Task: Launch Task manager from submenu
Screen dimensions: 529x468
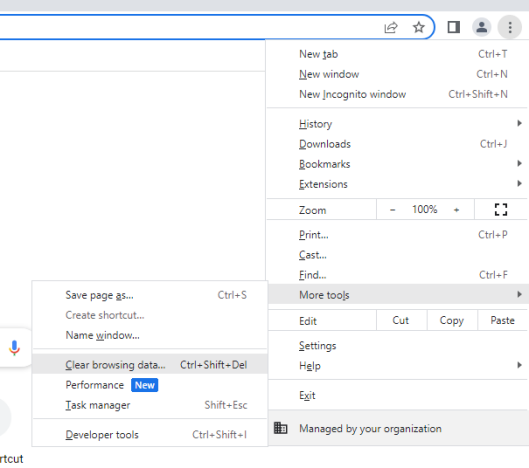Action: coord(150,405)
